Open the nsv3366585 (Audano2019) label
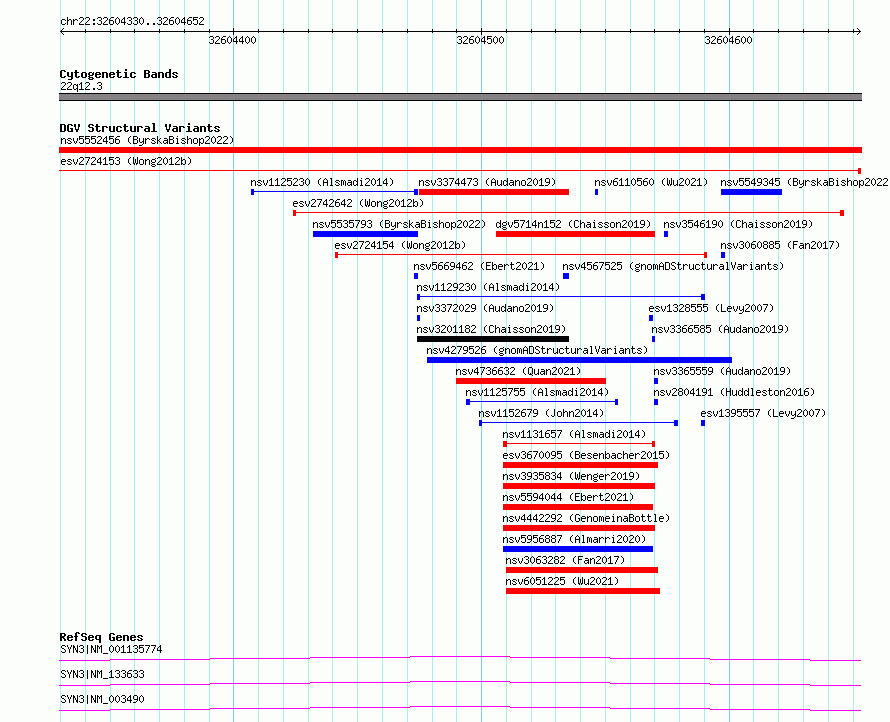Screen dimensions: 890x722 point(720,329)
